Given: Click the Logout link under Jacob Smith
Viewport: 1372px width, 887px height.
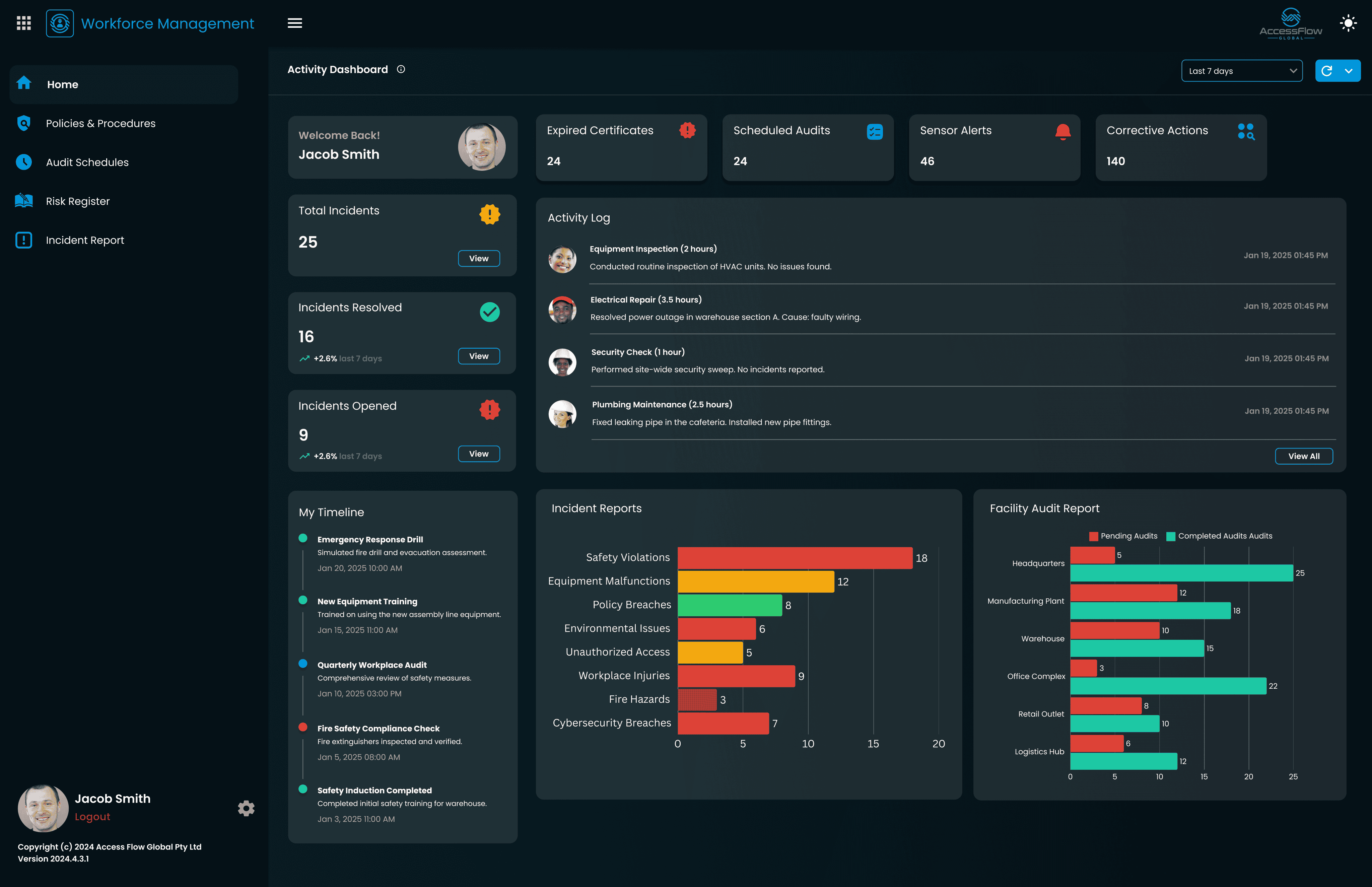Looking at the screenshot, I should (x=93, y=816).
